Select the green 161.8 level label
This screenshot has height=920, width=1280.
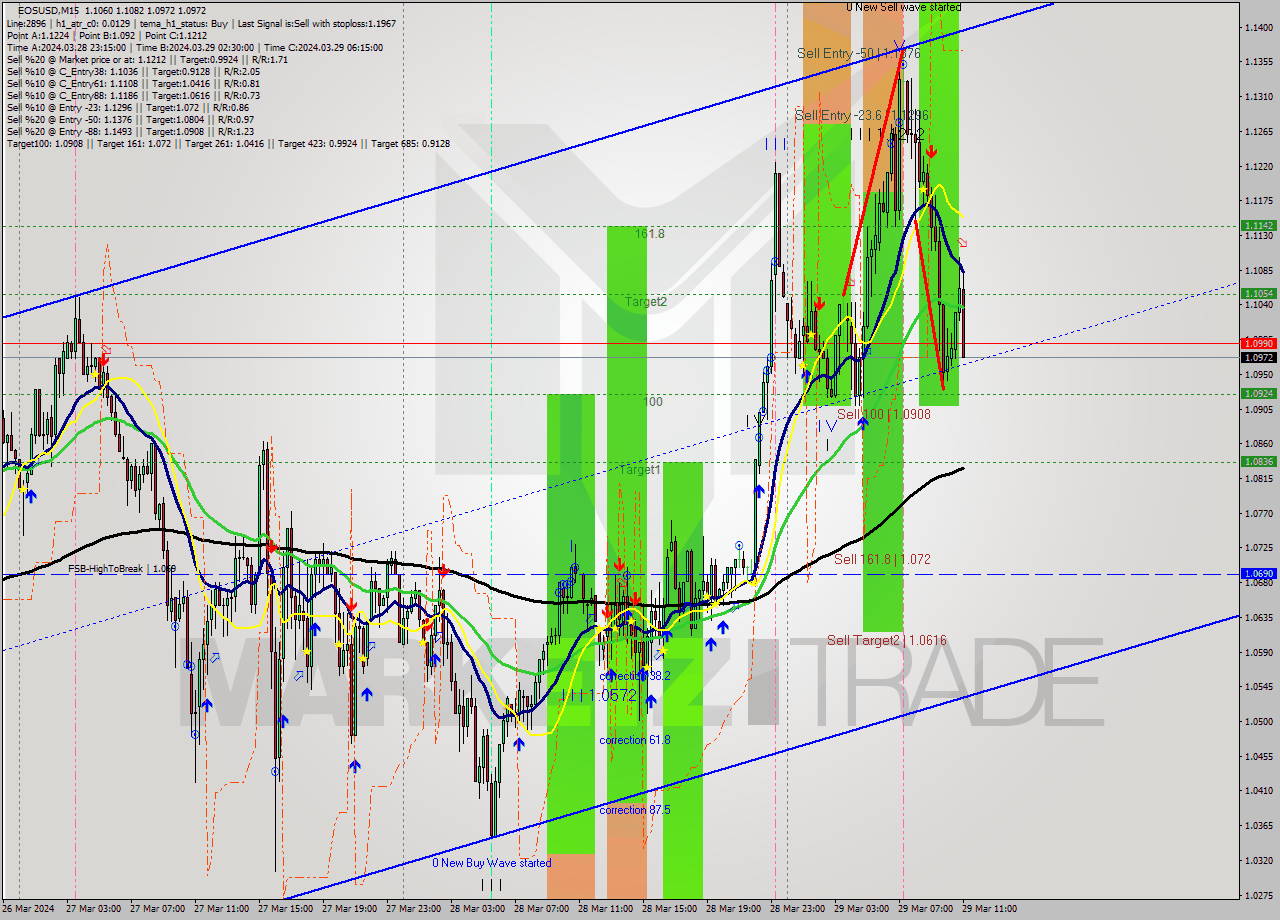click(x=650, y=233)
